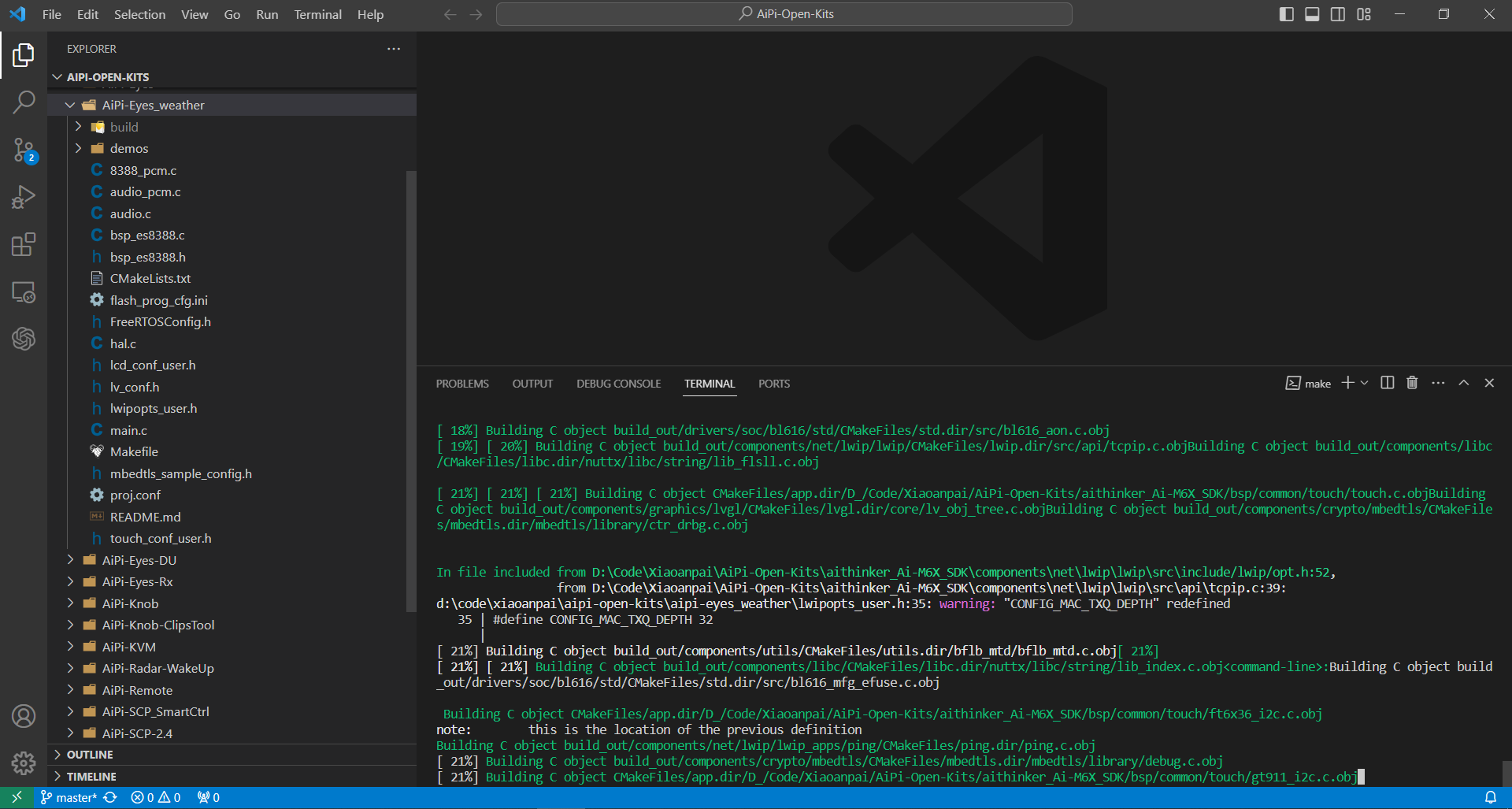Viewport: 1512px width, 809px height.
Task: Click the make terminal label
Action: (1309, 384)
